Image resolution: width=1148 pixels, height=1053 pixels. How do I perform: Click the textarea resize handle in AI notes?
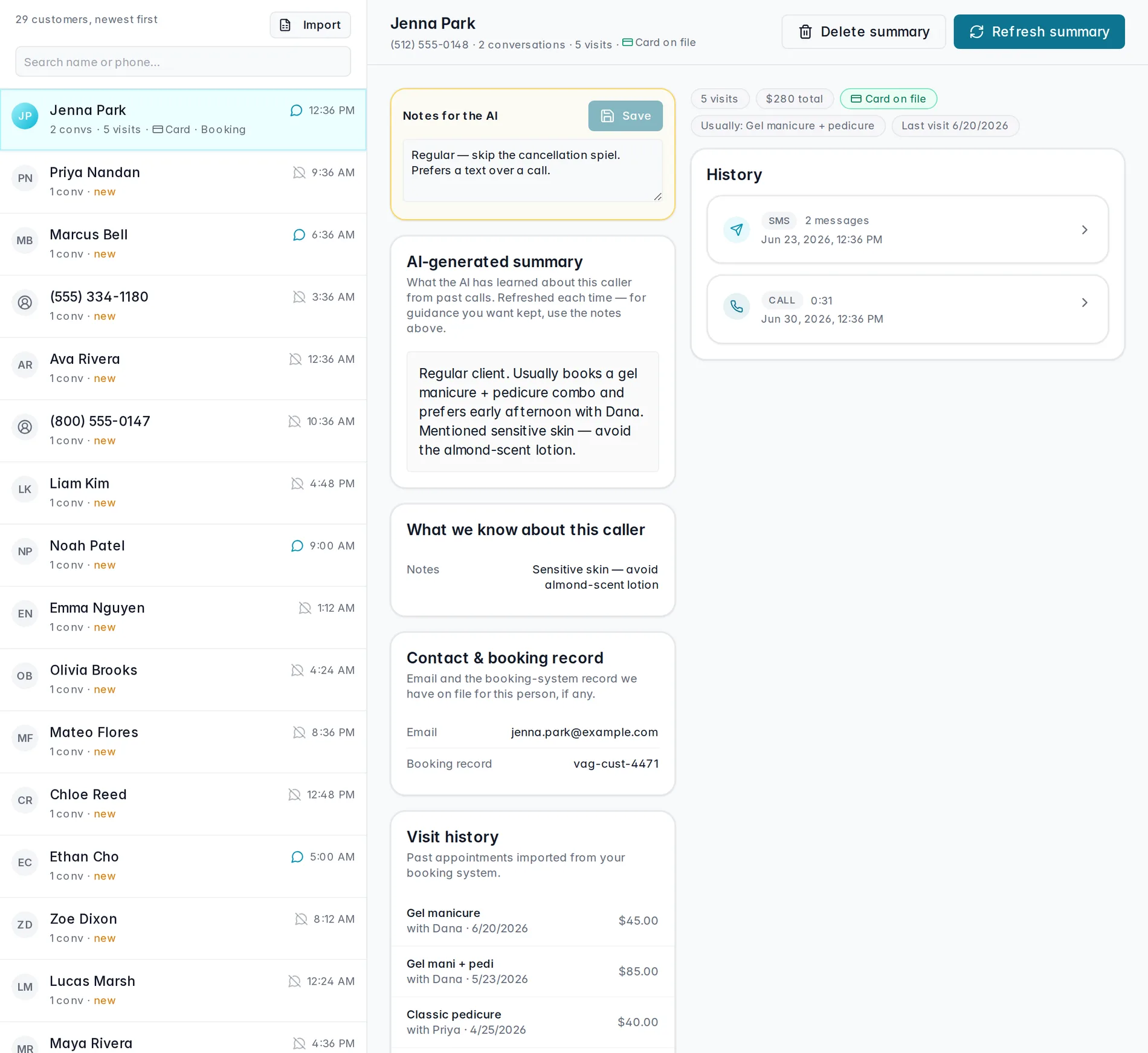(657, 196)
